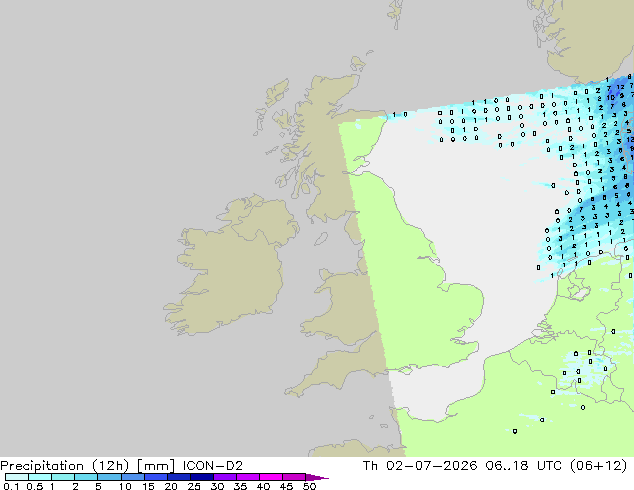
Task: Click the legend label '15'
Action: tap(148, 486)
